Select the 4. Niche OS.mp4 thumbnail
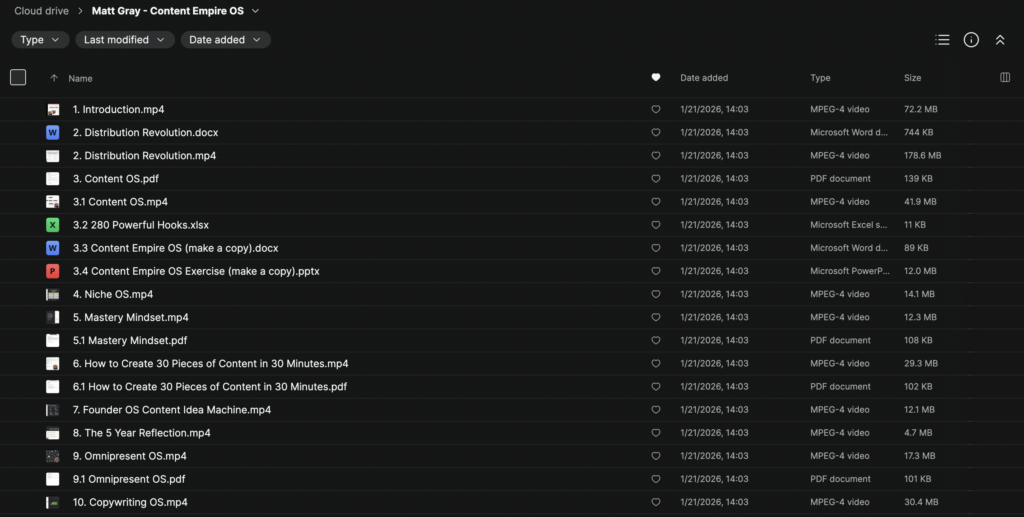1024x517 pixels. click(53, 295)
